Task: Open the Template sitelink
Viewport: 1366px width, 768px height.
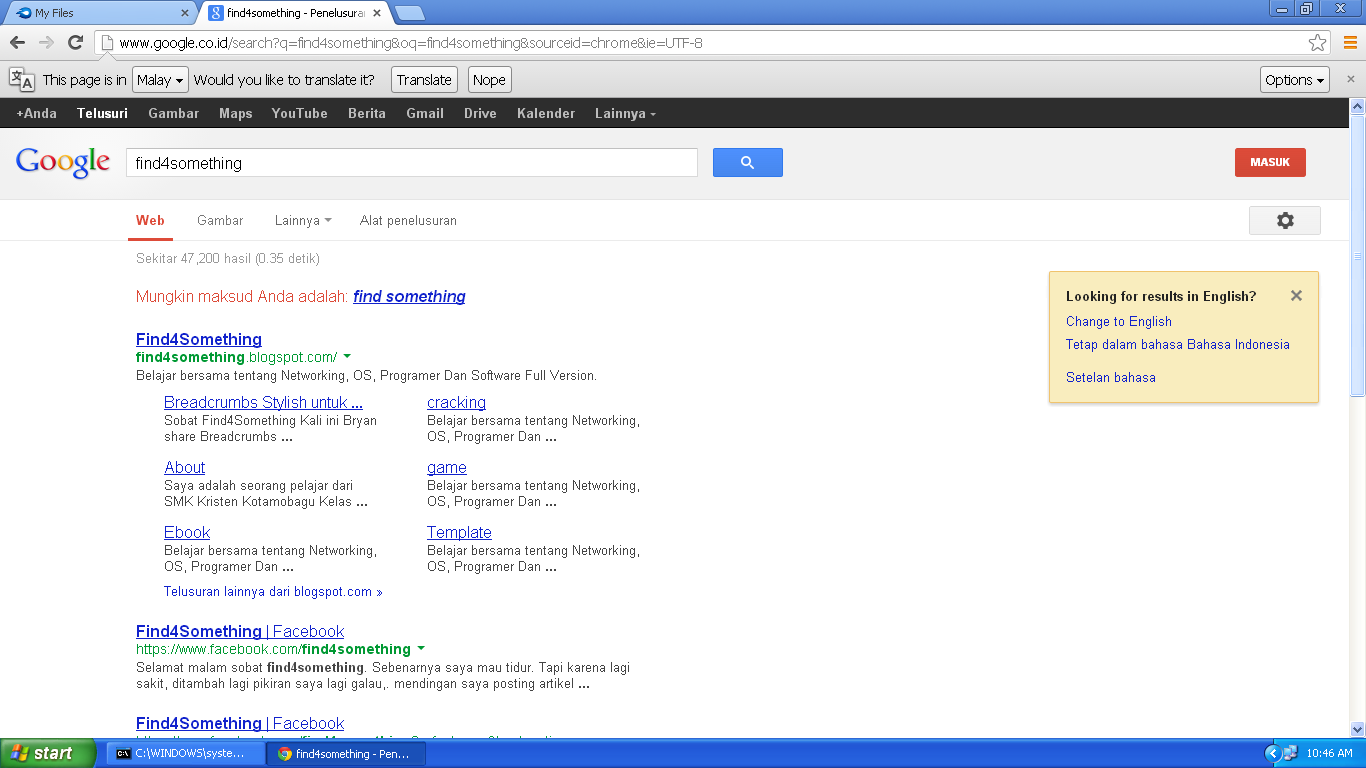Action: pyautogui.click(x=459, y=532)
